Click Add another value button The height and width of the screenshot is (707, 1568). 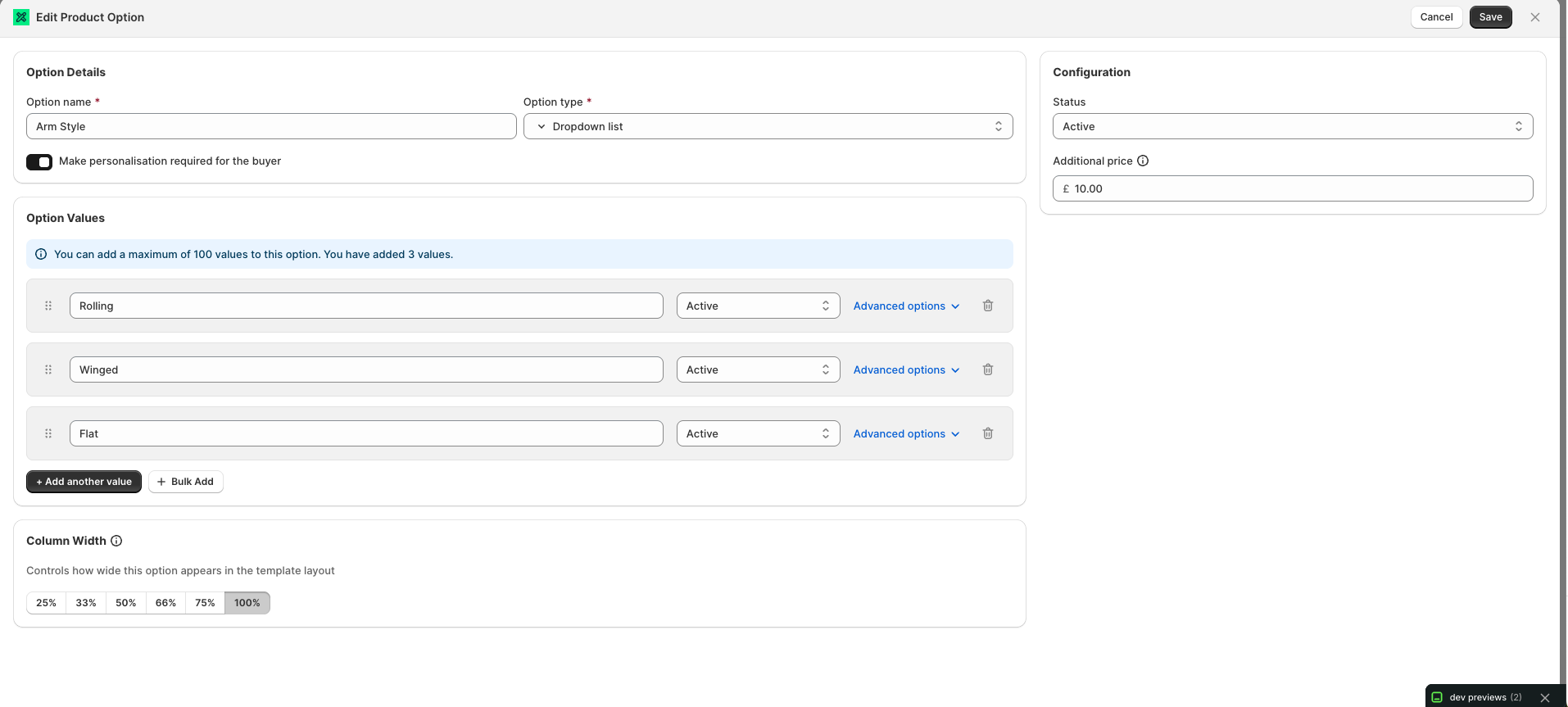tap(84, 482)
